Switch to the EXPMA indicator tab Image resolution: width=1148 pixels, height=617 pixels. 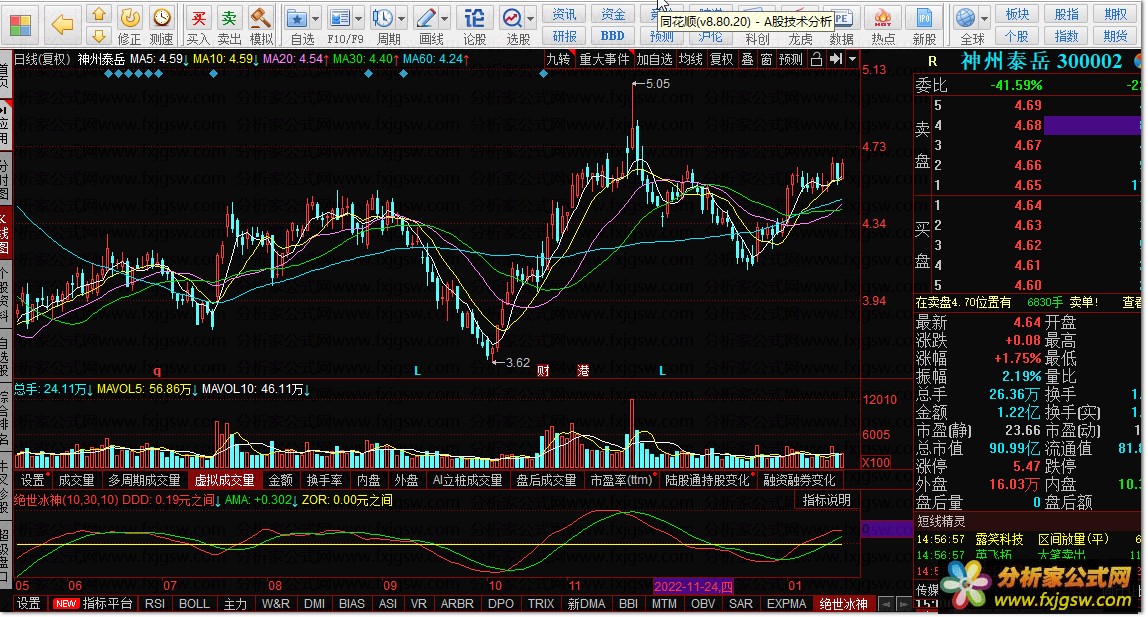pos(786,604)
